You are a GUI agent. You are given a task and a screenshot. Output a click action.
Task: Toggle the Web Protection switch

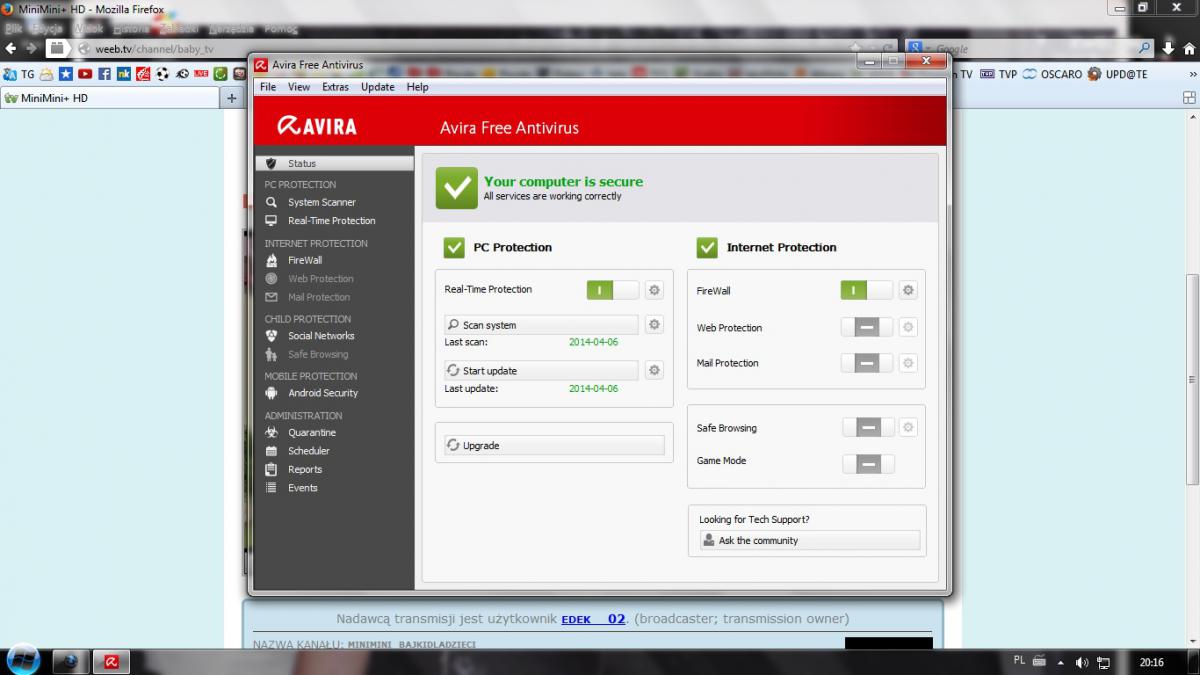867,327
